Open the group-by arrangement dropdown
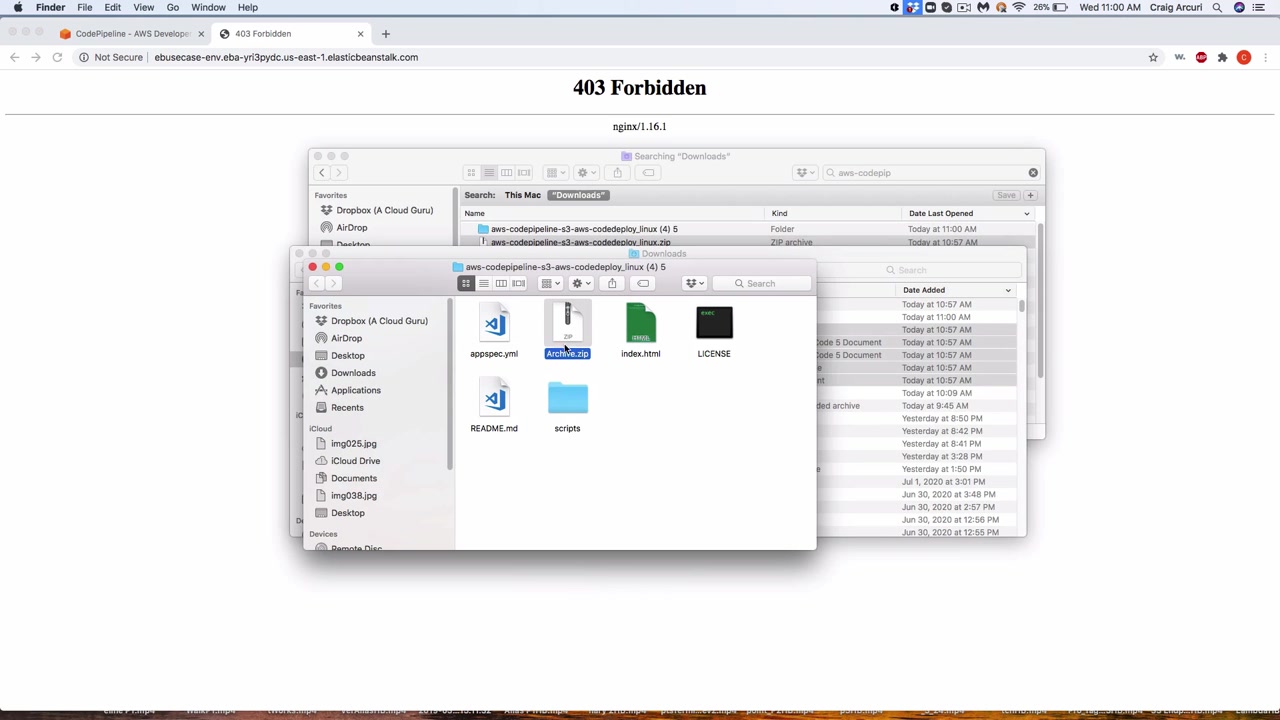The image size is (1280, 720). [x=550, y=283]
